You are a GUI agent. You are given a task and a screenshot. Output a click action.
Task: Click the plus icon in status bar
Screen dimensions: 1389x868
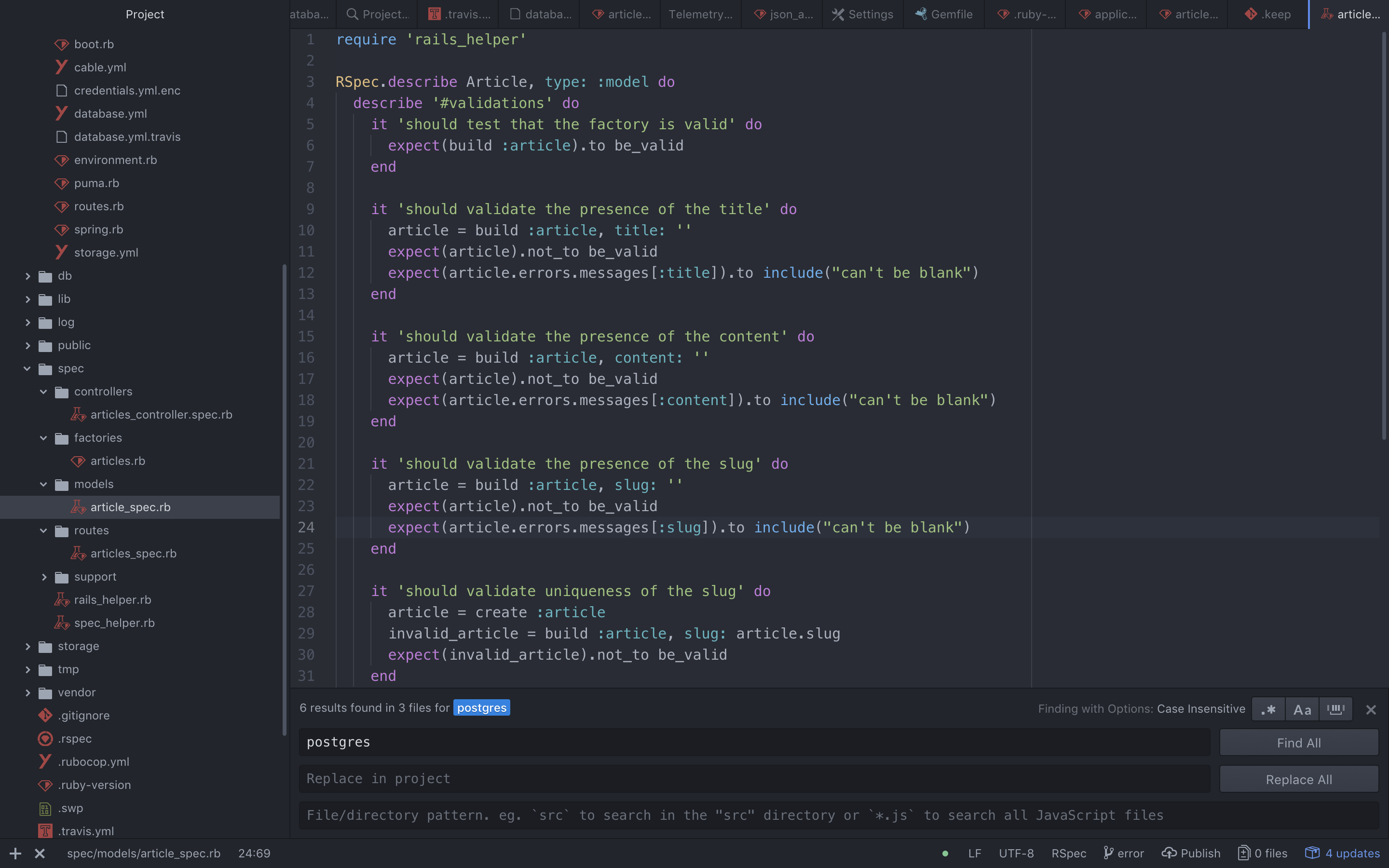(x=15, y=854)
